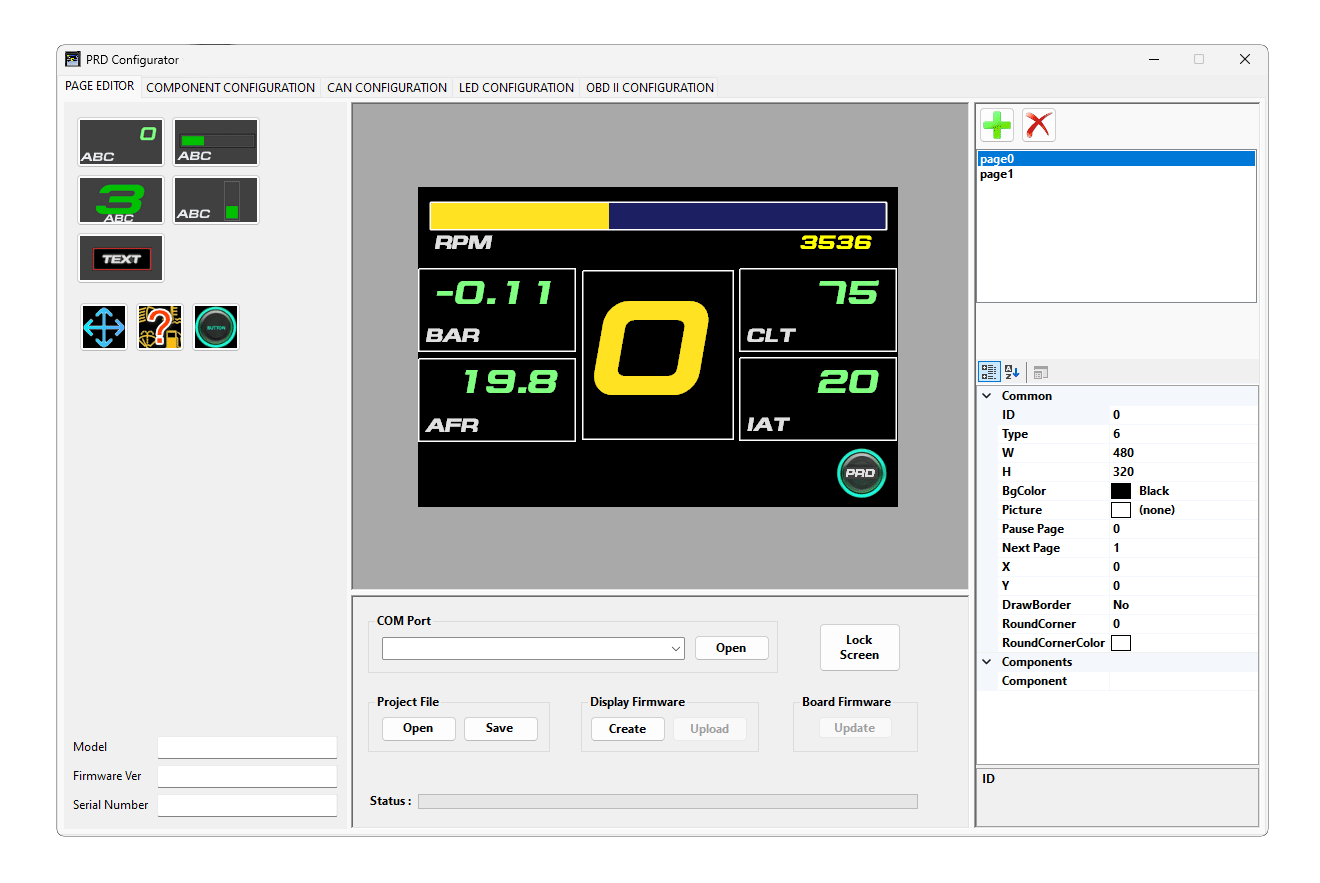Select the TEXT label component icon
This screenshot has height=883, width=1320.
point(121,258)
